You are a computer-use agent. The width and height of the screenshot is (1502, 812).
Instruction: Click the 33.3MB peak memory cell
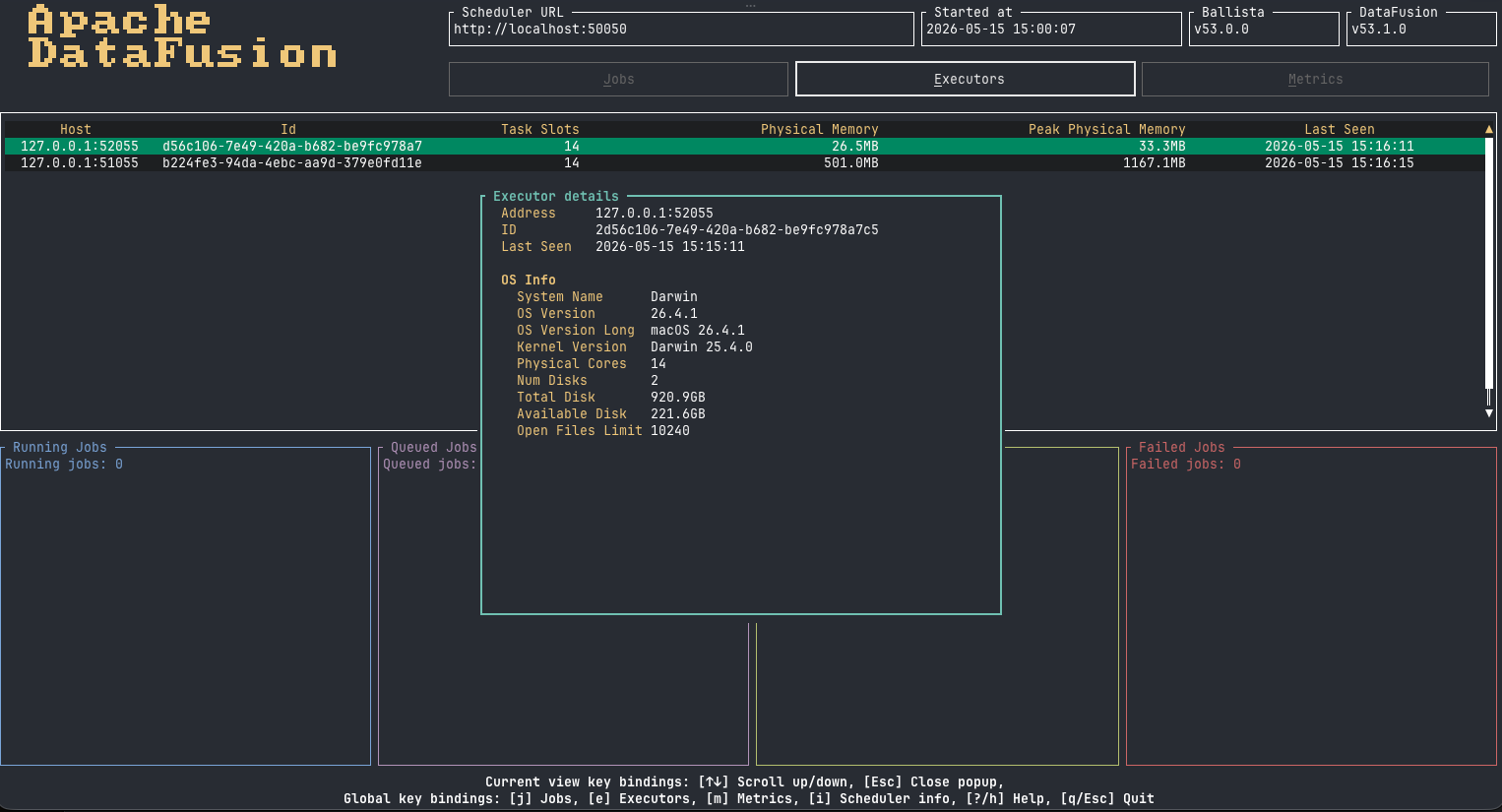1162,147
